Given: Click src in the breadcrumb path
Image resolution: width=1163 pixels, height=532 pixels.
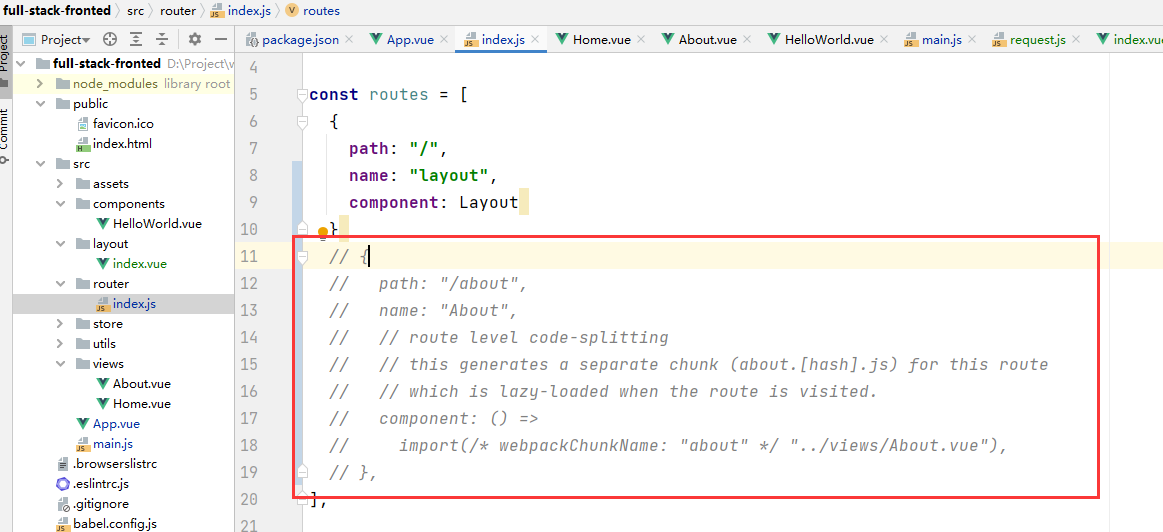Looking at the screenshot, I should pyautogui.click(x=134, y=10).
